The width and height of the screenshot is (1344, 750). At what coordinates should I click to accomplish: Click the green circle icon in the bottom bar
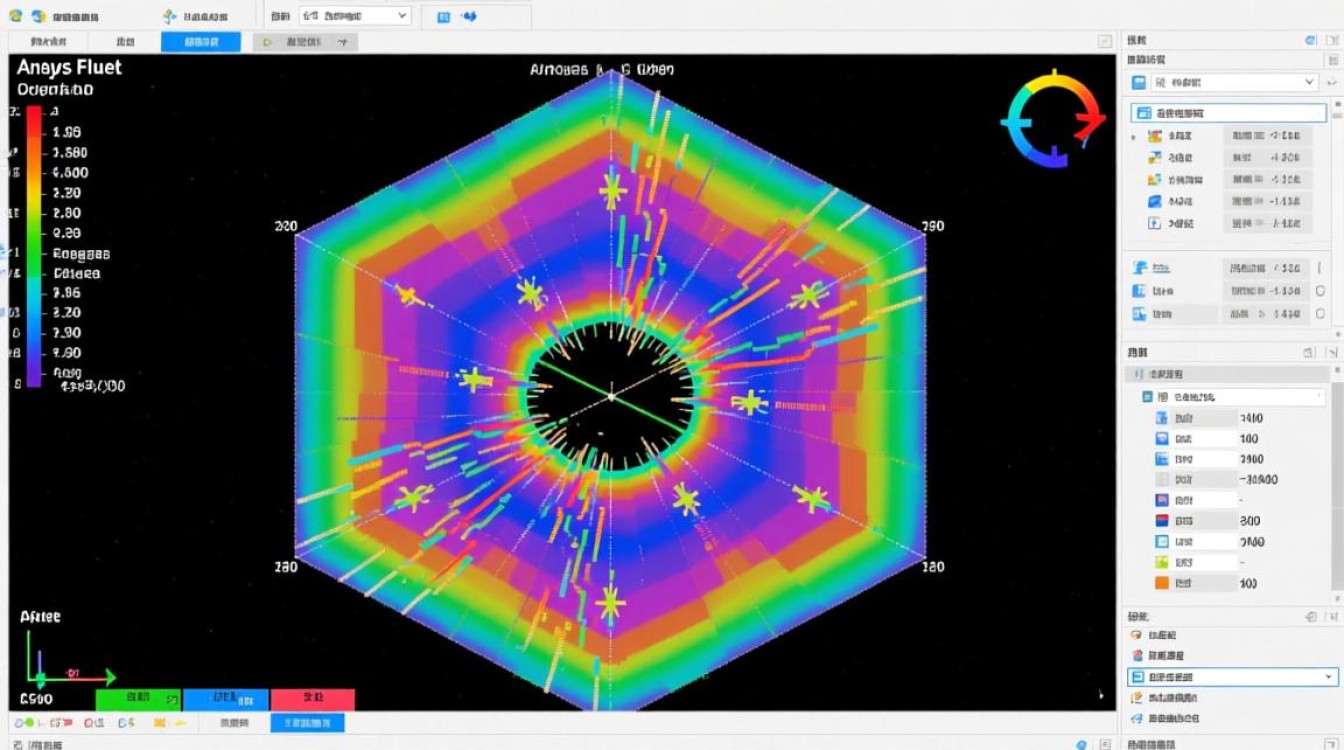click(28, 722)
